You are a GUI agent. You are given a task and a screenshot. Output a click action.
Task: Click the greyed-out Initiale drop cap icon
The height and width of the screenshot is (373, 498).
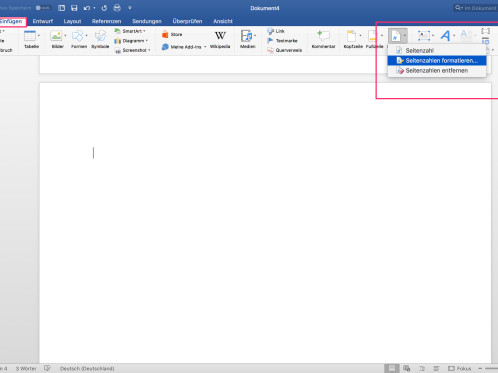click(466, 35)
